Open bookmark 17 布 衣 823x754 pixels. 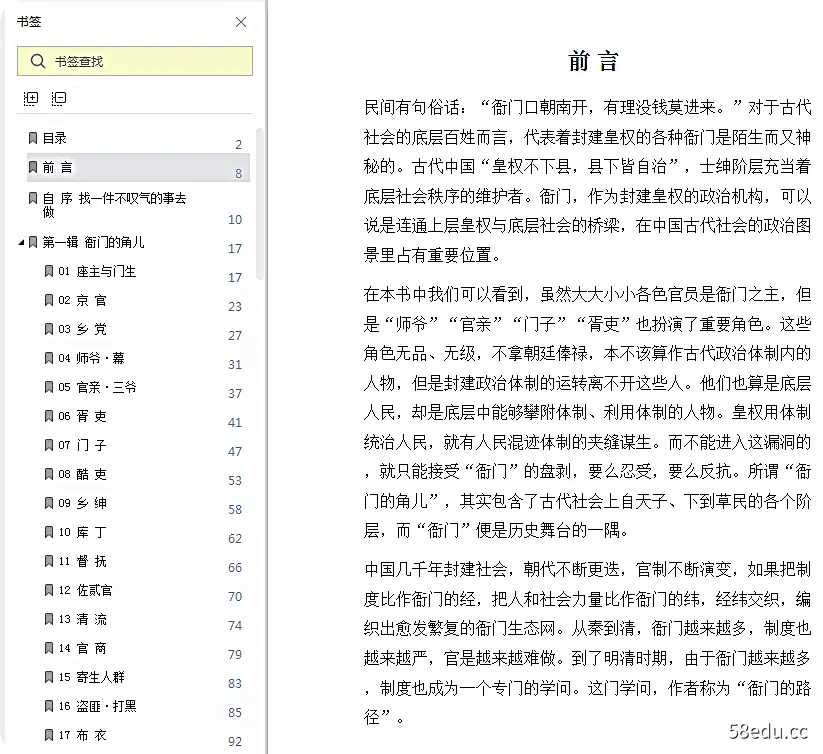82,735
